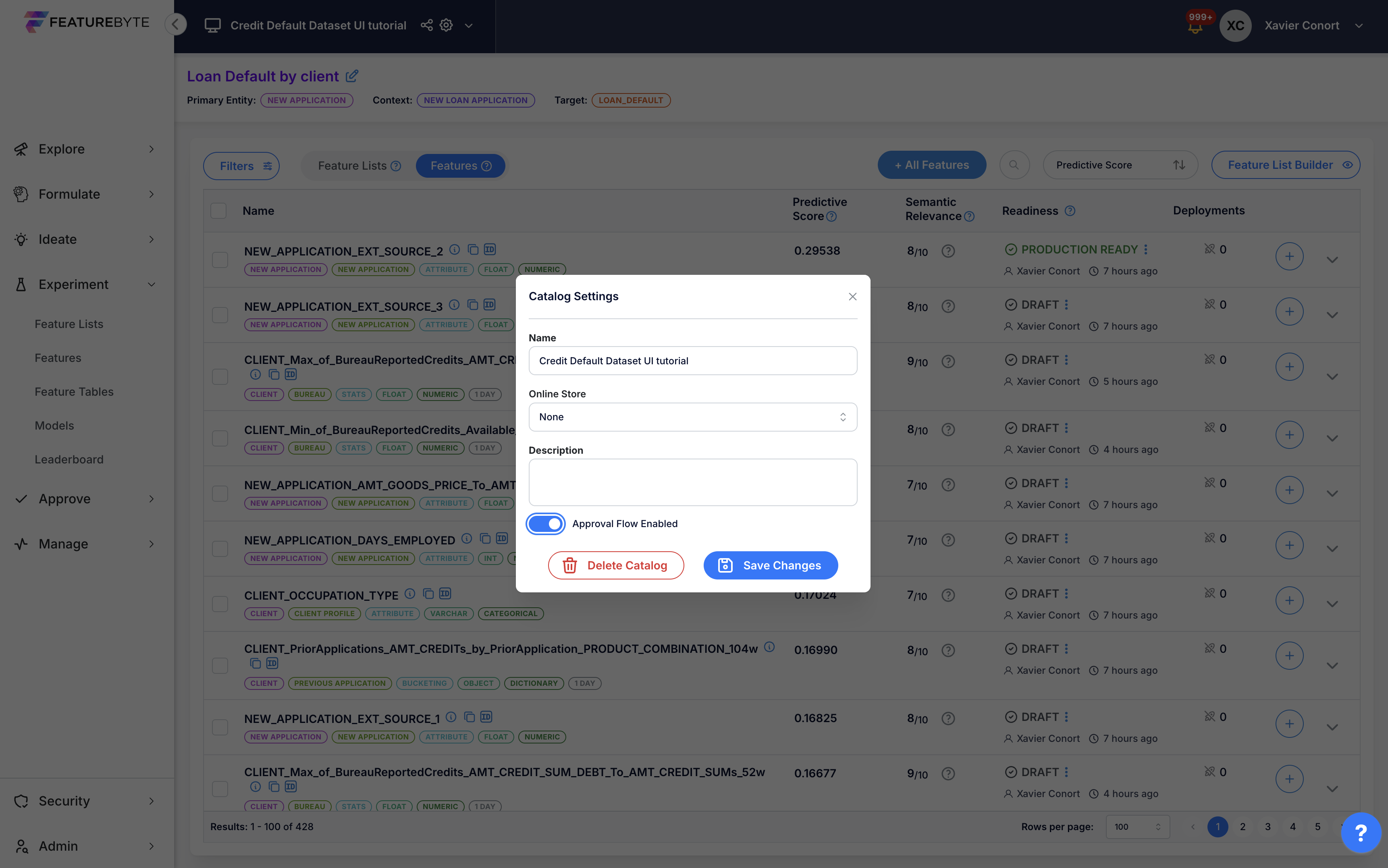The width and height of the screenshot is (1388, 868).
Task: Click blue help question mark bubble
Action: coord(1360,832)
